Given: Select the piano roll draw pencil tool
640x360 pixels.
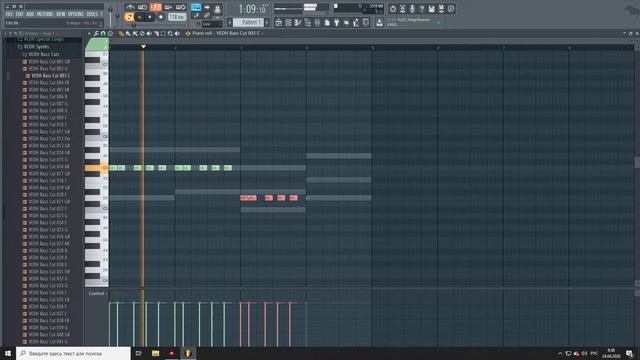Looking at the screenshot, I should 121,33.
